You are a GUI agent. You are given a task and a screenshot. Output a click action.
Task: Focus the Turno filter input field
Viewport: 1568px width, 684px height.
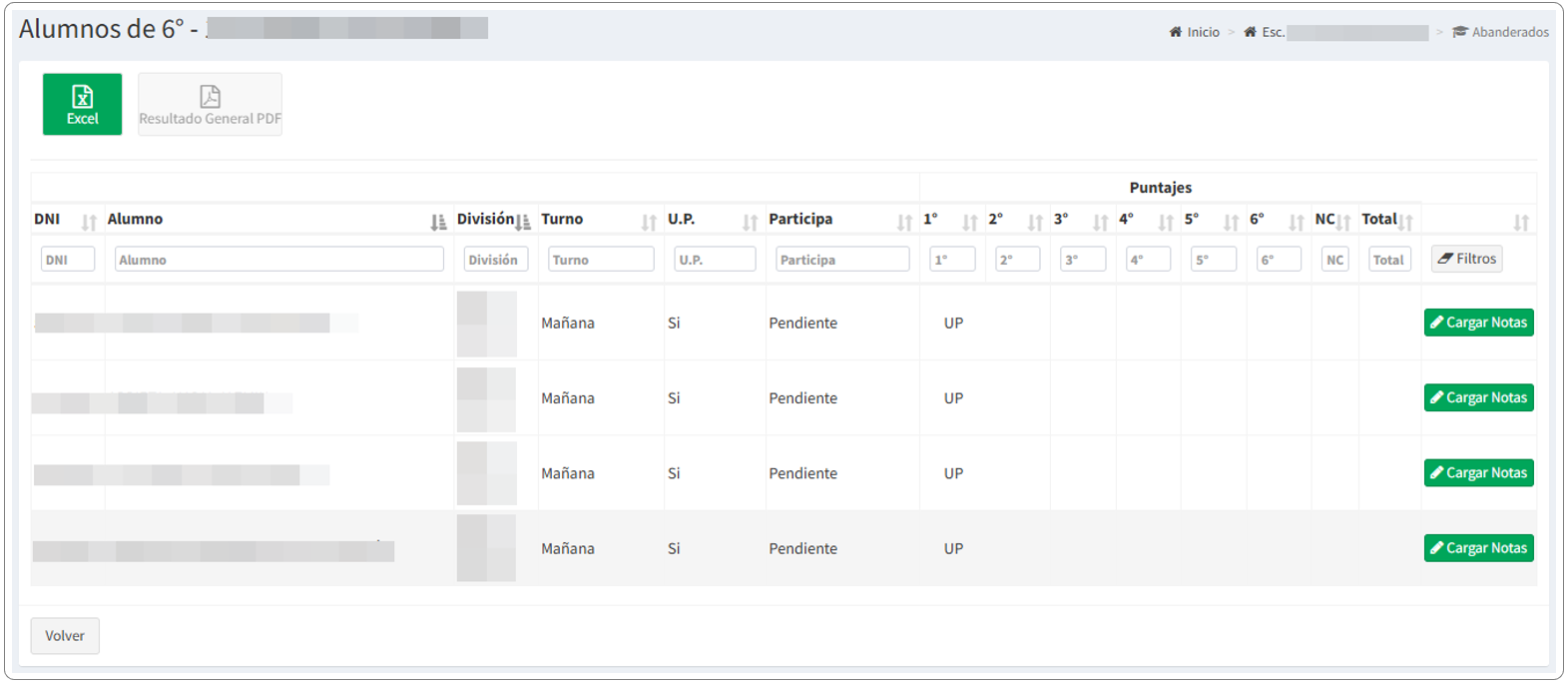point(601,260)
